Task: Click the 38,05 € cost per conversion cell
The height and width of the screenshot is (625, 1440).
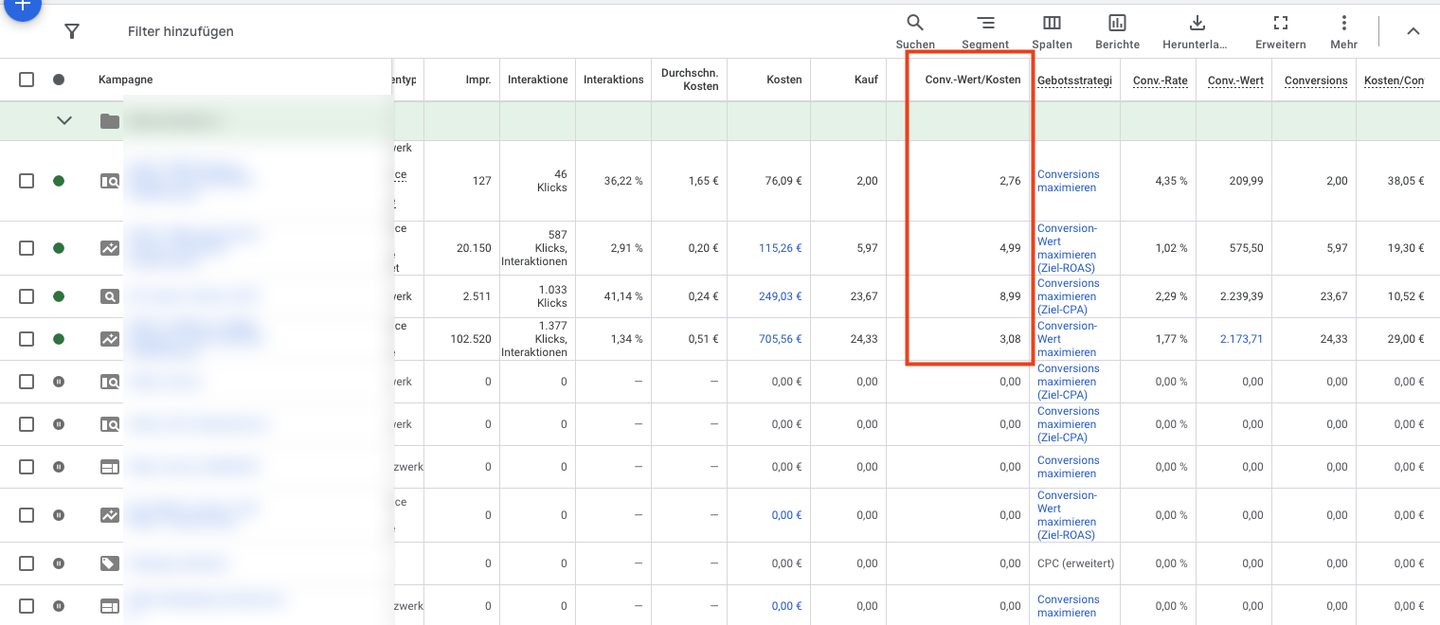Action: click(x=1406, y=181)
